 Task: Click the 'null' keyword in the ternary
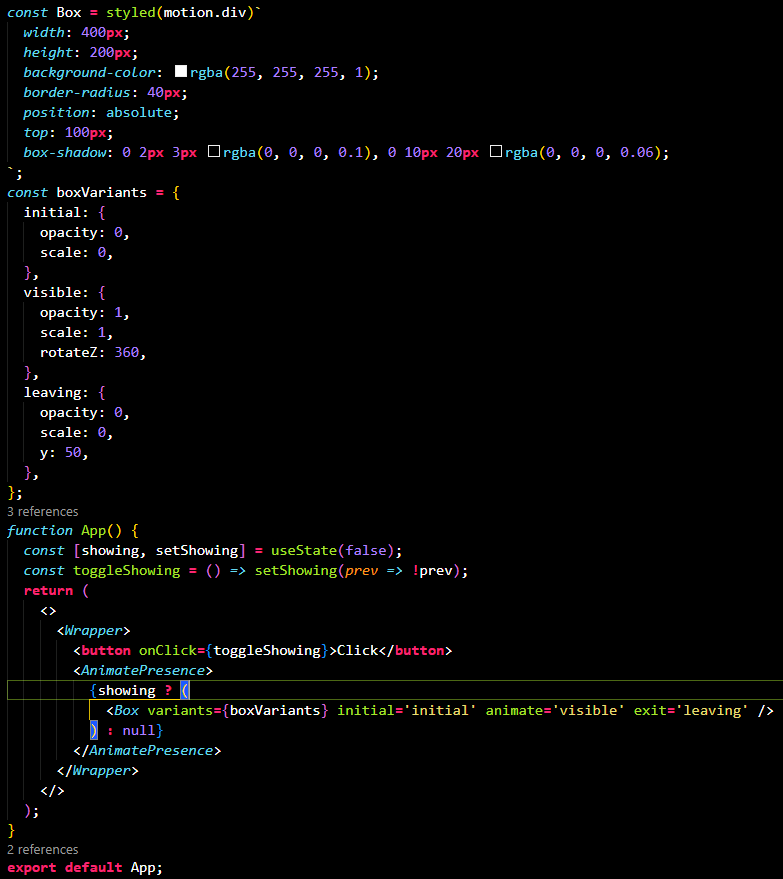[138, 730]
